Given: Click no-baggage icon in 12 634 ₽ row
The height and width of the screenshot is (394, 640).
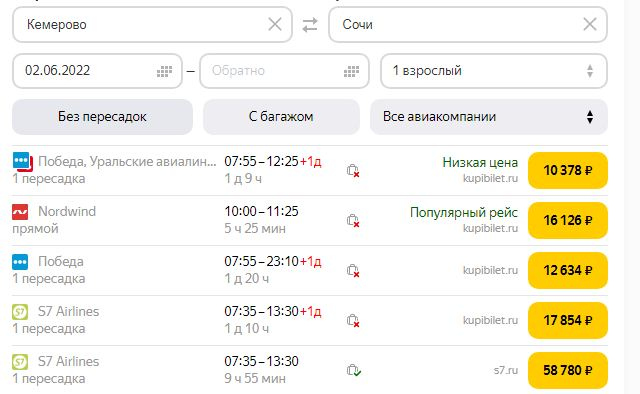Looking at the screenshot, I should point(353,270).
